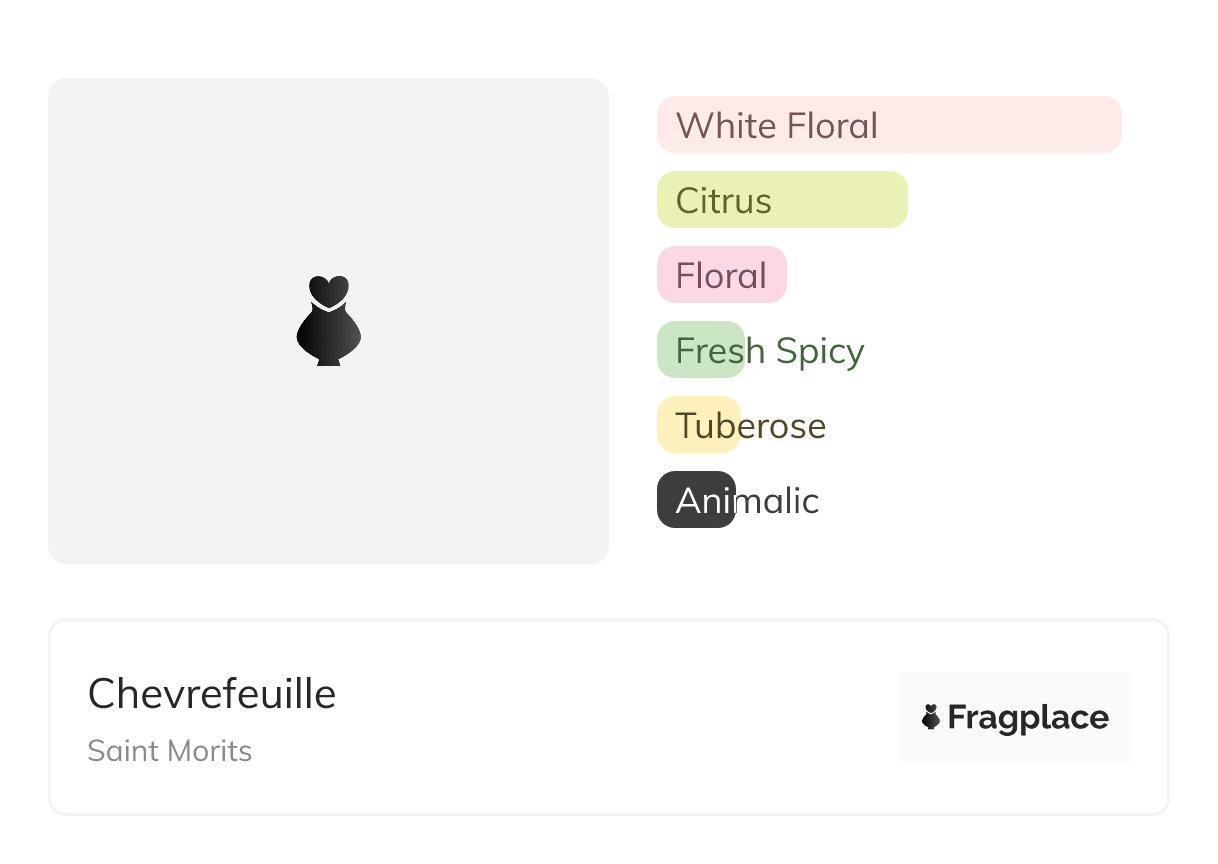The image size is (1218, 864).
Task: Open the Saint Morits brand link
Action: coord(170,751)
